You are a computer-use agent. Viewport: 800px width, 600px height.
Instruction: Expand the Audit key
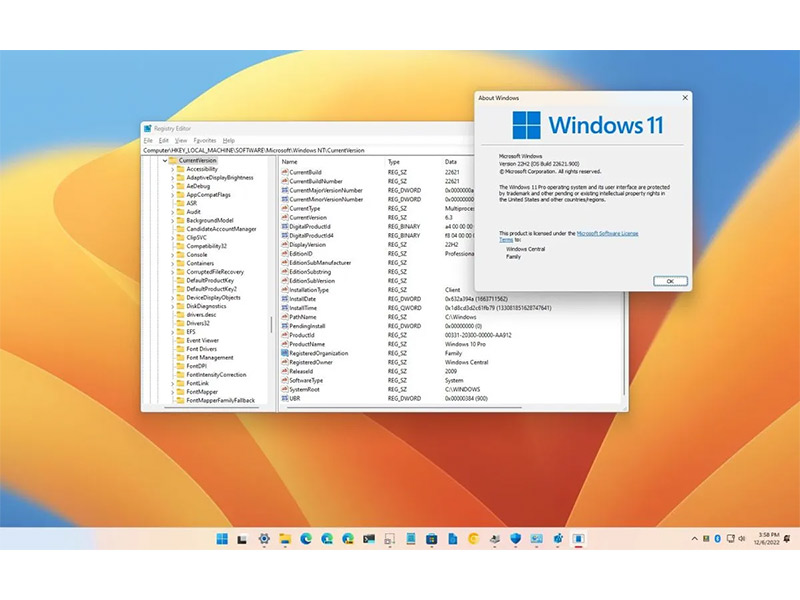point(172,212)
